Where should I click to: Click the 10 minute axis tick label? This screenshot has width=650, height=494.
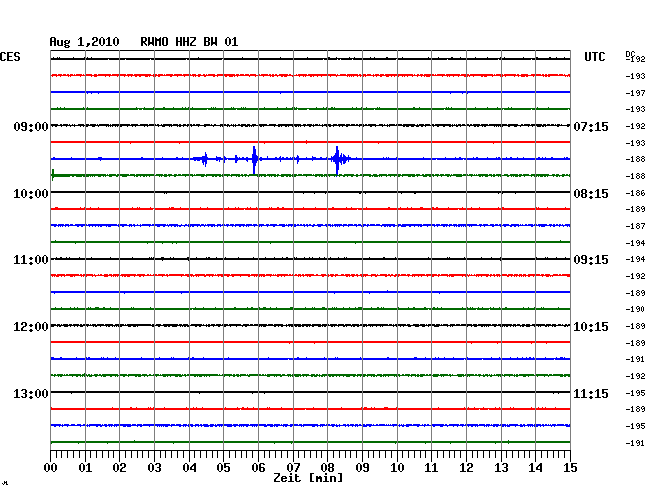pyautogui.click(x=397, y=468)
